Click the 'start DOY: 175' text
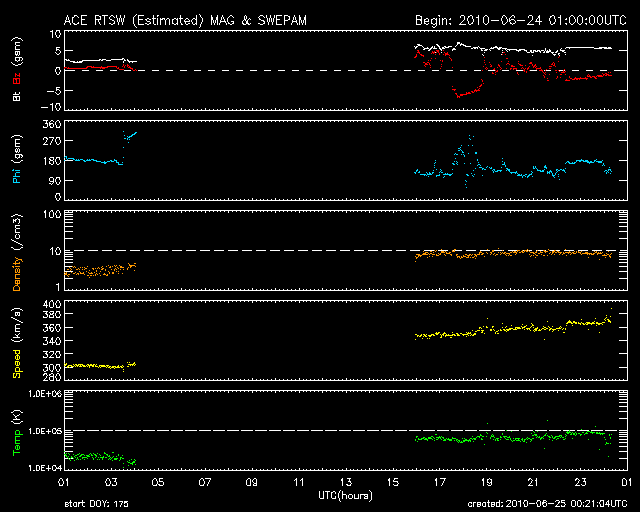Viewport: 640px width, 512px height. point(96,504)
